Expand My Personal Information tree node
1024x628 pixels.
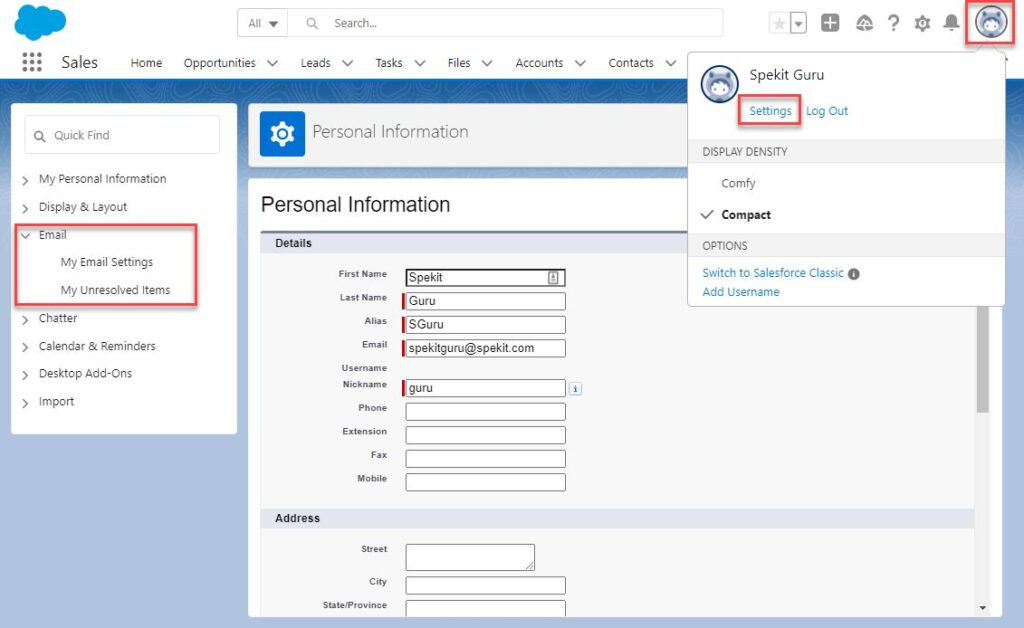click(25, 180)
